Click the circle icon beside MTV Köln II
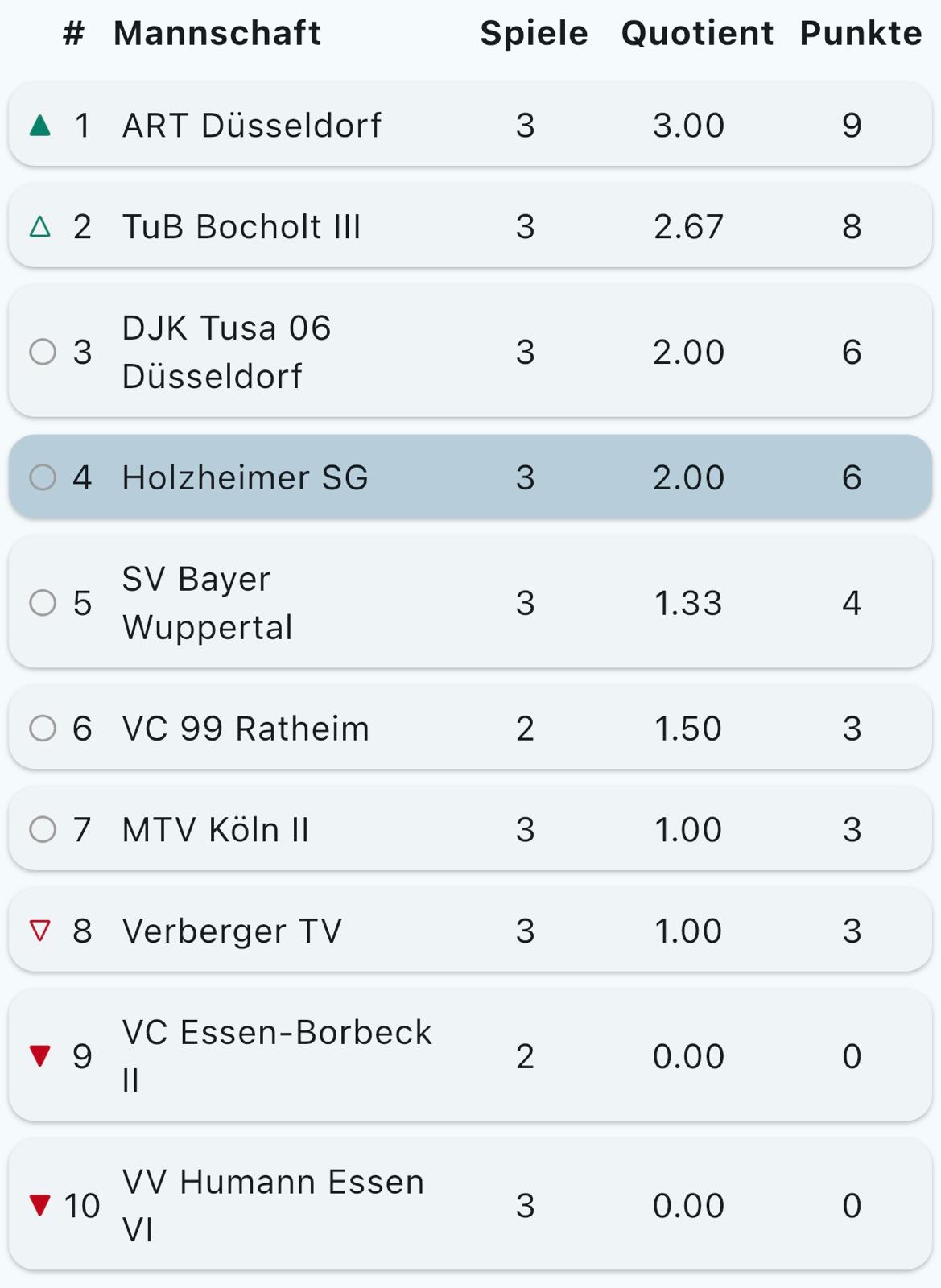Viewport: 941px width, 1288px height. (x=43, y=830)
